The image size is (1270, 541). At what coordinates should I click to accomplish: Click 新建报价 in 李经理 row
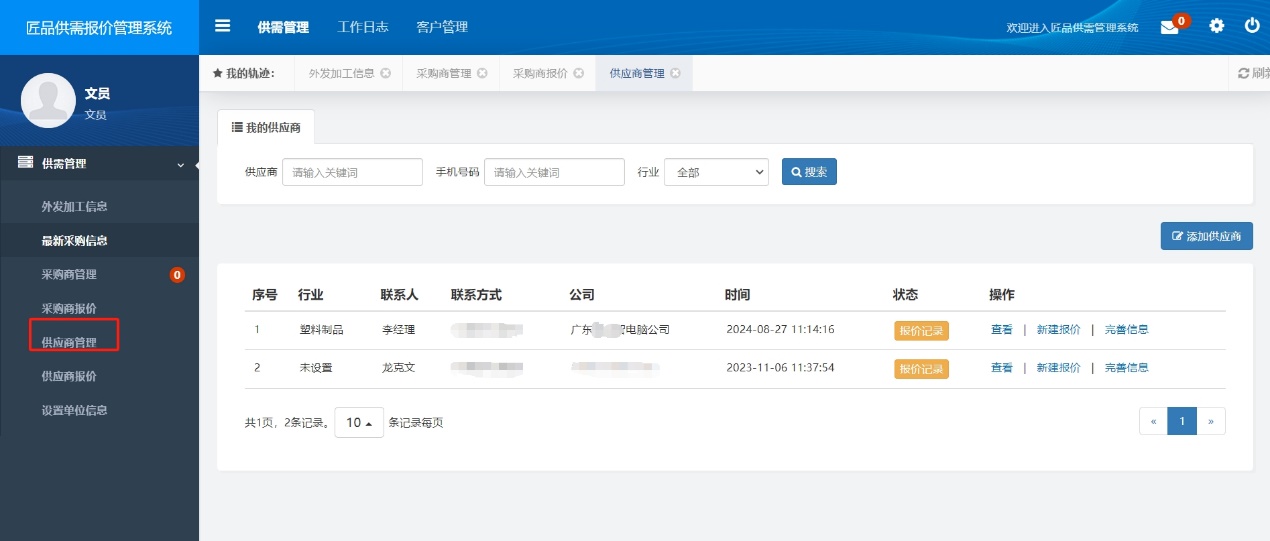[1058, 329]
